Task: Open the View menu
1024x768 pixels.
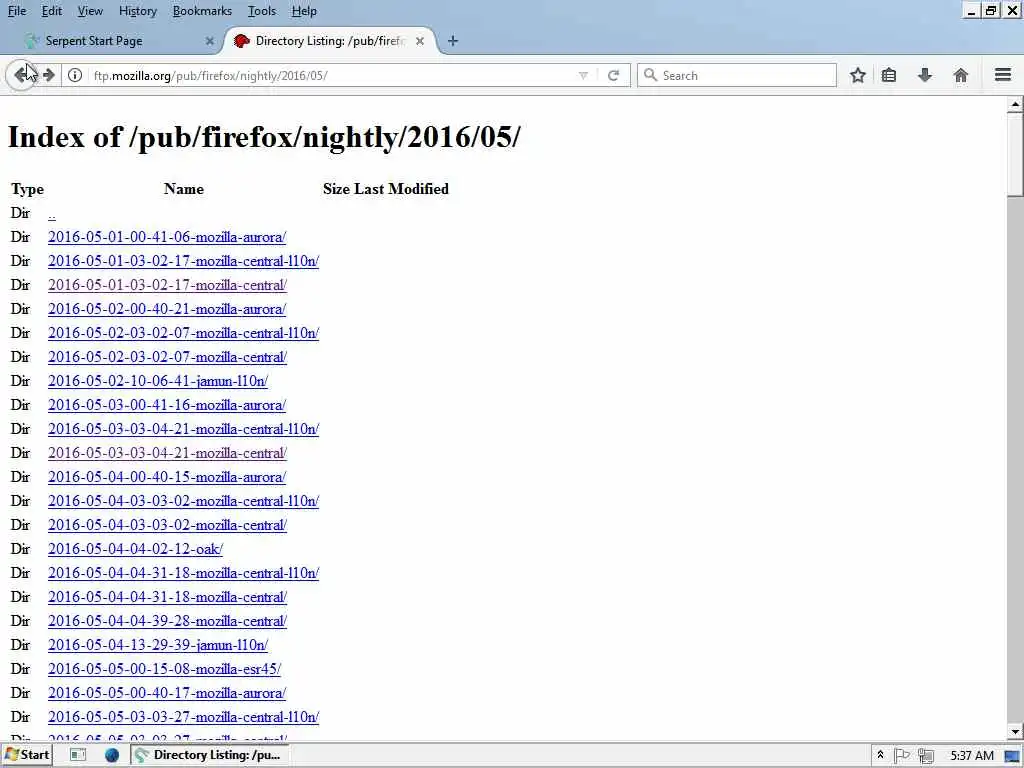Action: click(90, 11)
